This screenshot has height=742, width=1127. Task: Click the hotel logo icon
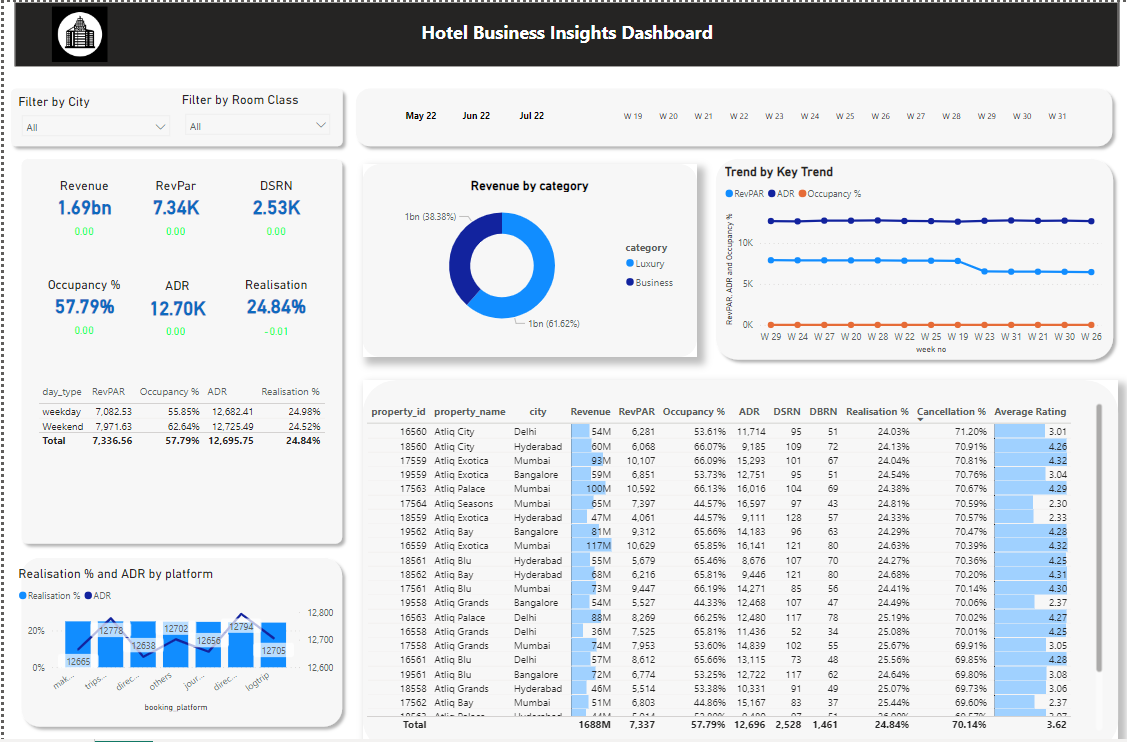[79, 32]
